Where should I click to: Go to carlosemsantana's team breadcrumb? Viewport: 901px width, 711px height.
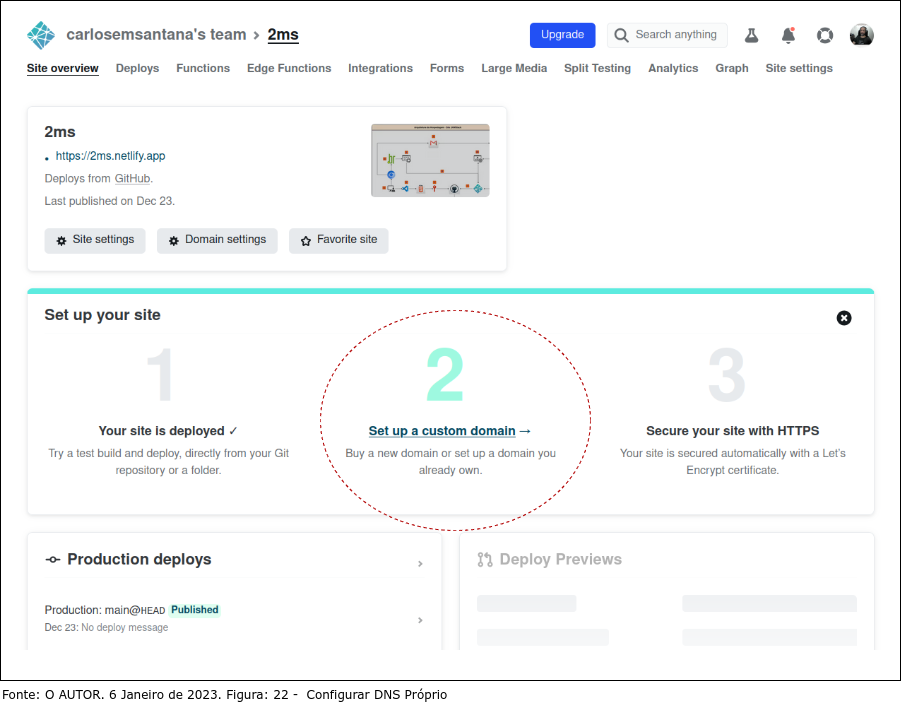(156, 34)
